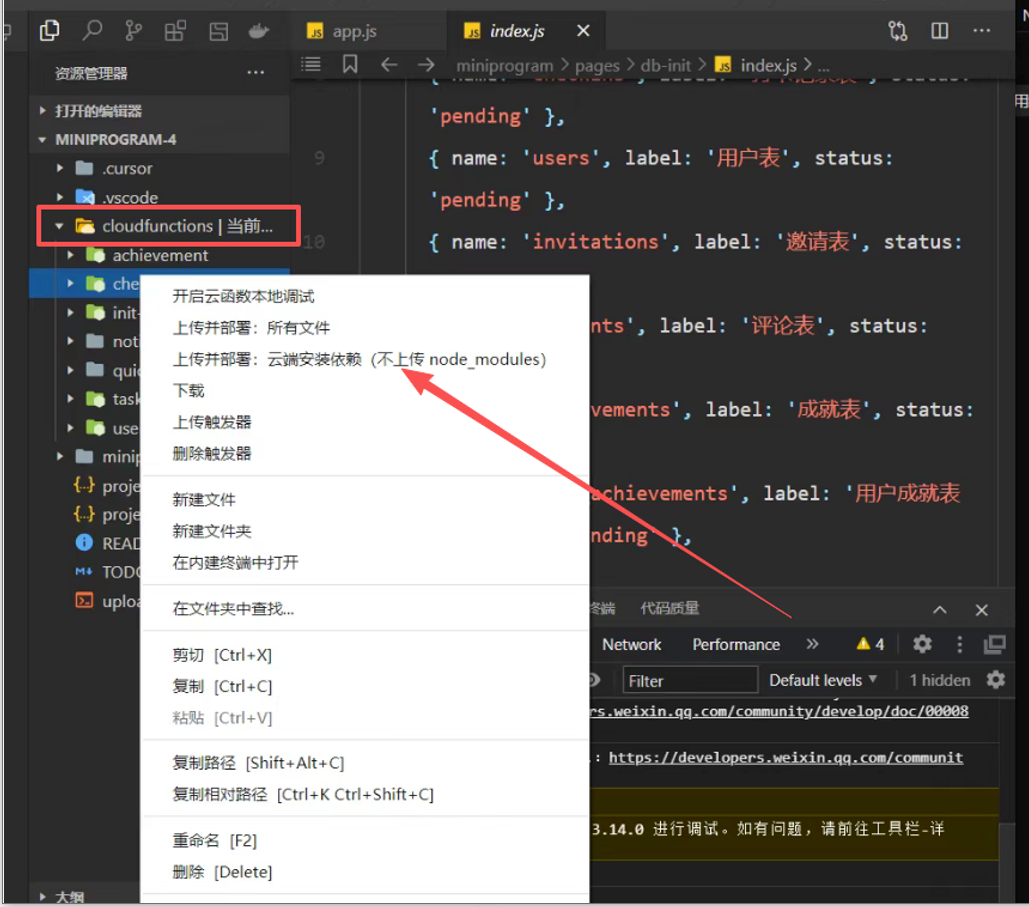This screenshot has height=907, width=1029.
Task: Open the compare changes icon at top right
Action: 898,31
